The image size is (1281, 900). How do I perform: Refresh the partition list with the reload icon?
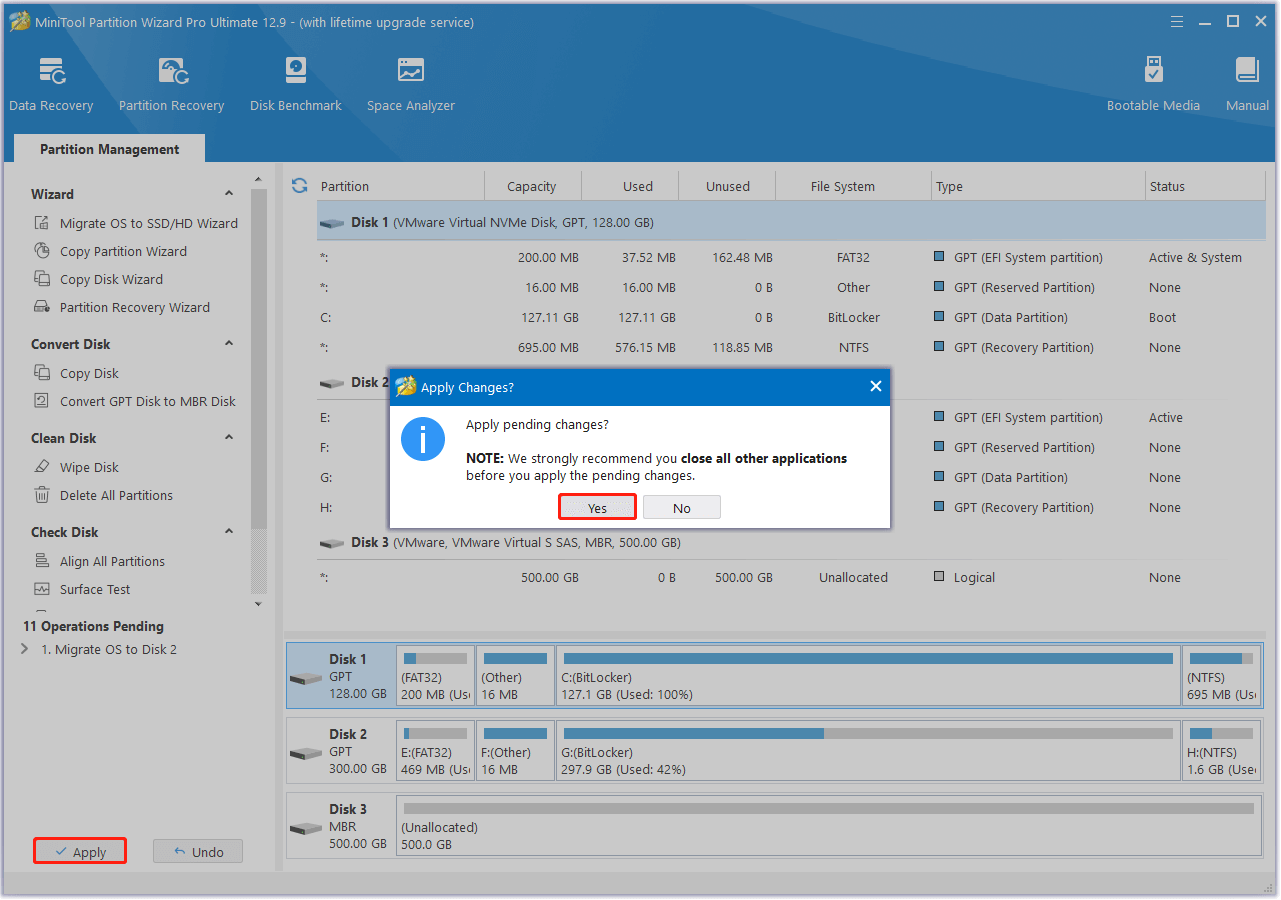click(x=299, y=185)
